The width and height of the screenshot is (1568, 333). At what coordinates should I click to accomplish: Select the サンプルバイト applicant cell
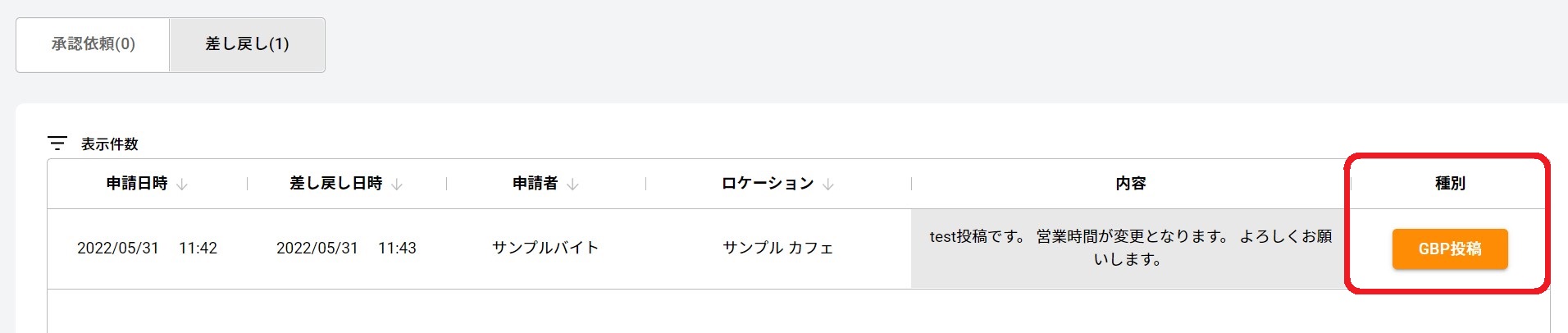tap(545, 248)
